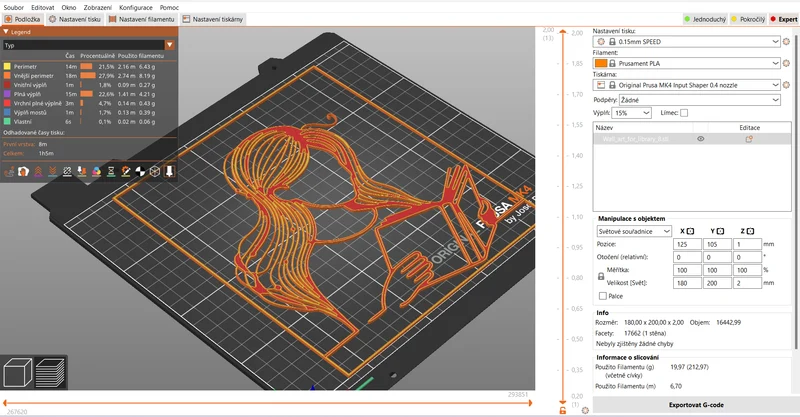Collapse the Legend panel triangle
Image resolution: width=800 pixels, height=417 pixels.
click(6, 32)
